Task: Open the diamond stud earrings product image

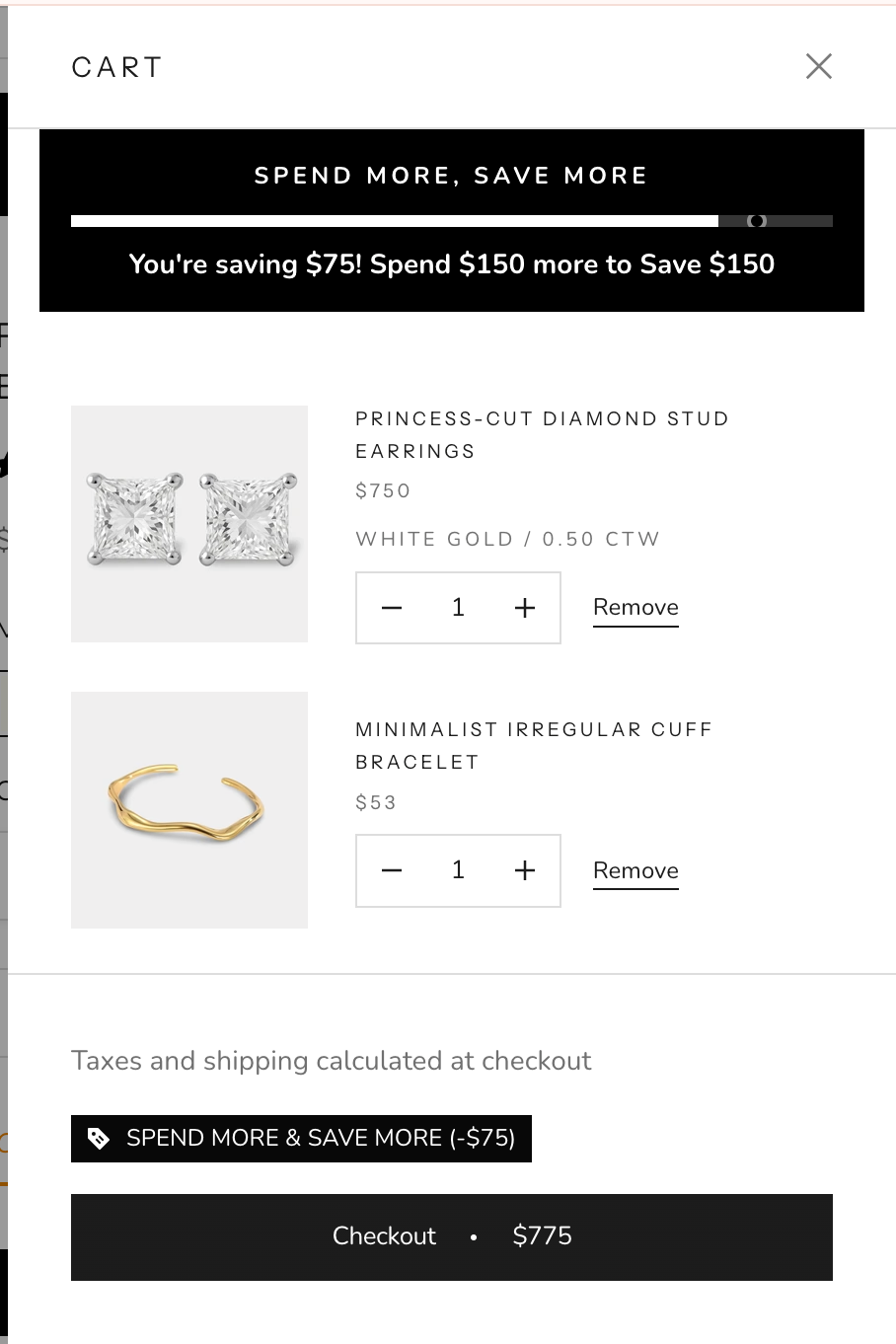Action: (x=189, y=524)
